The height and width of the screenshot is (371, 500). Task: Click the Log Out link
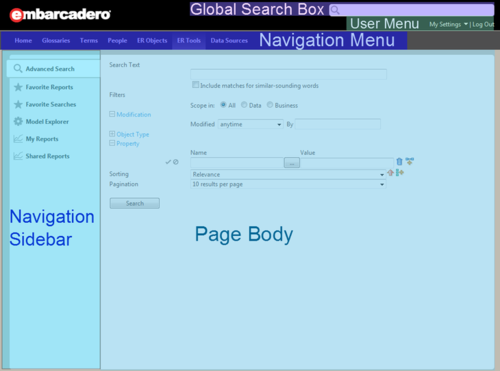(x=483, y=24)
